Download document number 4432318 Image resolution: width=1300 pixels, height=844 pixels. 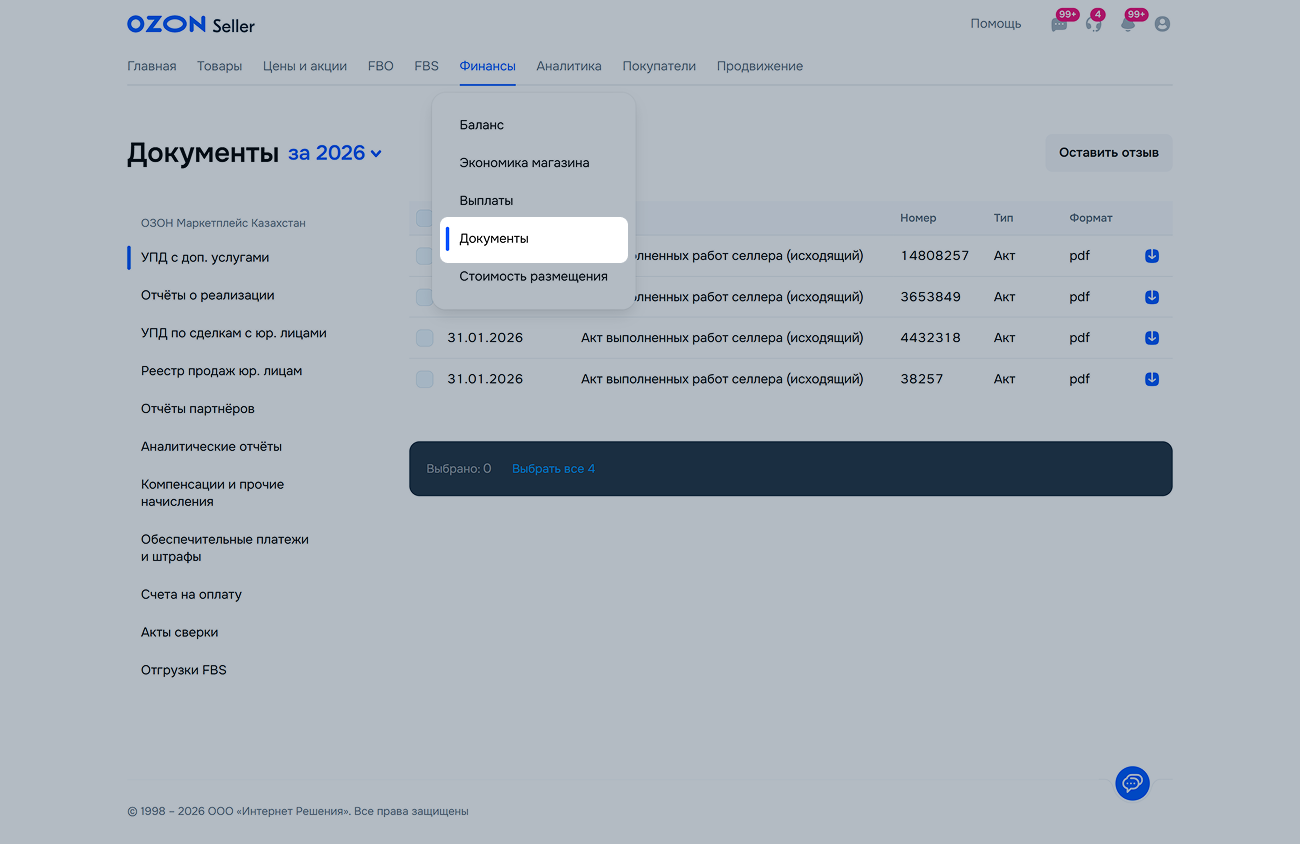(1152, 338)
